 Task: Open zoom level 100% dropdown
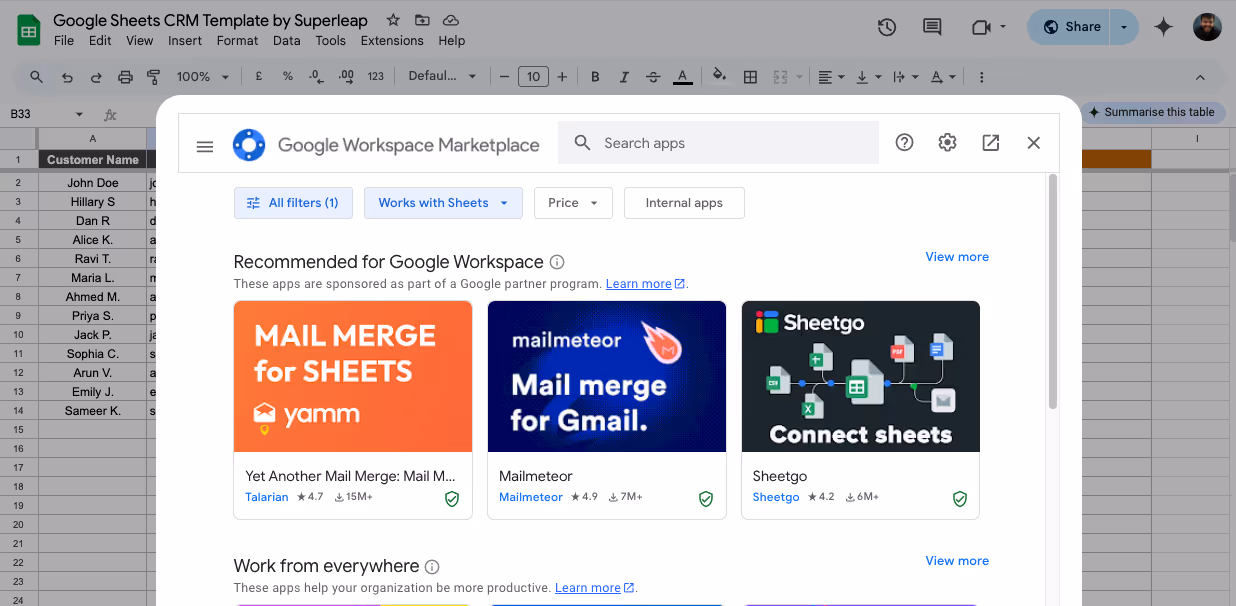pyautogui.click(x=203, y=77)
